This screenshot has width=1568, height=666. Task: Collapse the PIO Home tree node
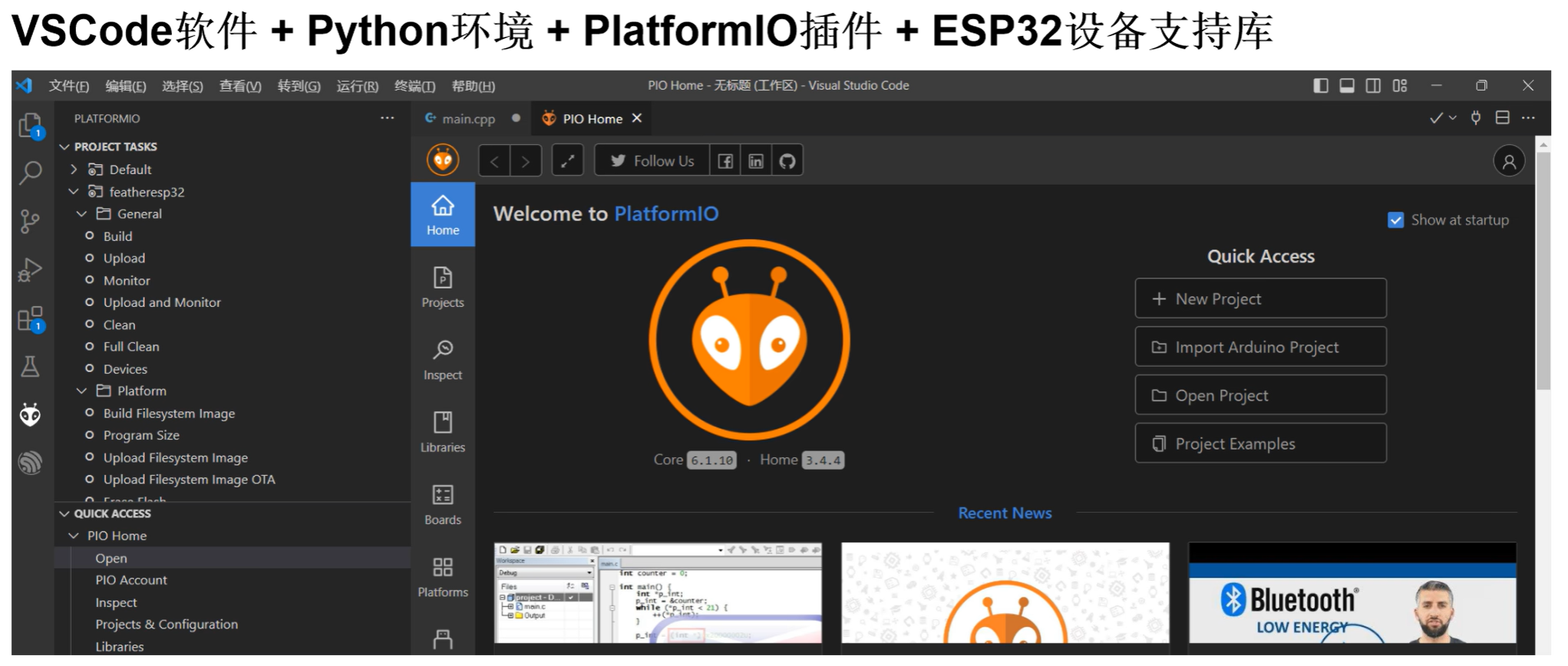click(74, 536)
